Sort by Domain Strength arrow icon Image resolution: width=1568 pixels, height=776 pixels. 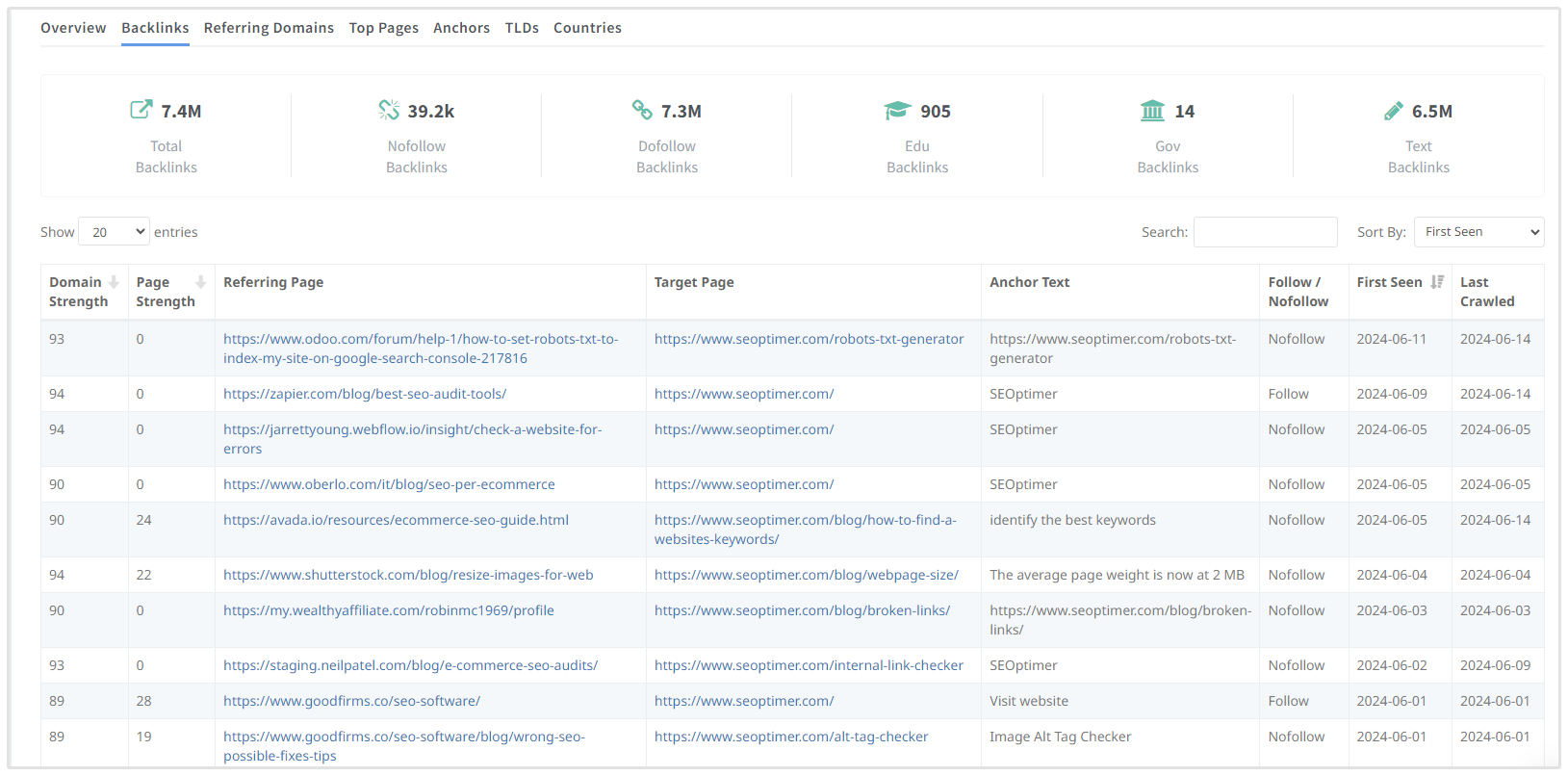[114, 282]
